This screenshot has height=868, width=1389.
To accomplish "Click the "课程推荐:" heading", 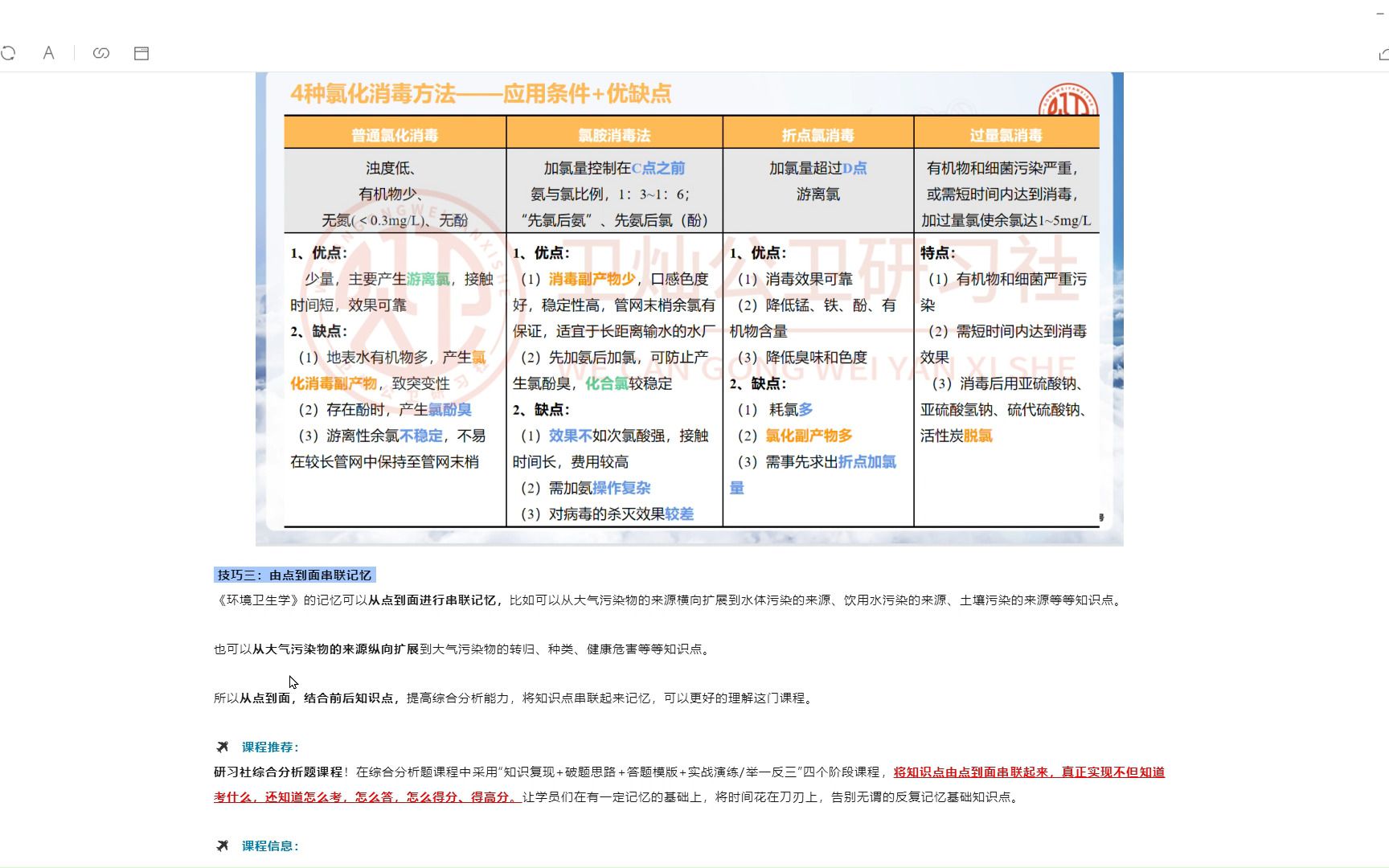I will 270,747.
